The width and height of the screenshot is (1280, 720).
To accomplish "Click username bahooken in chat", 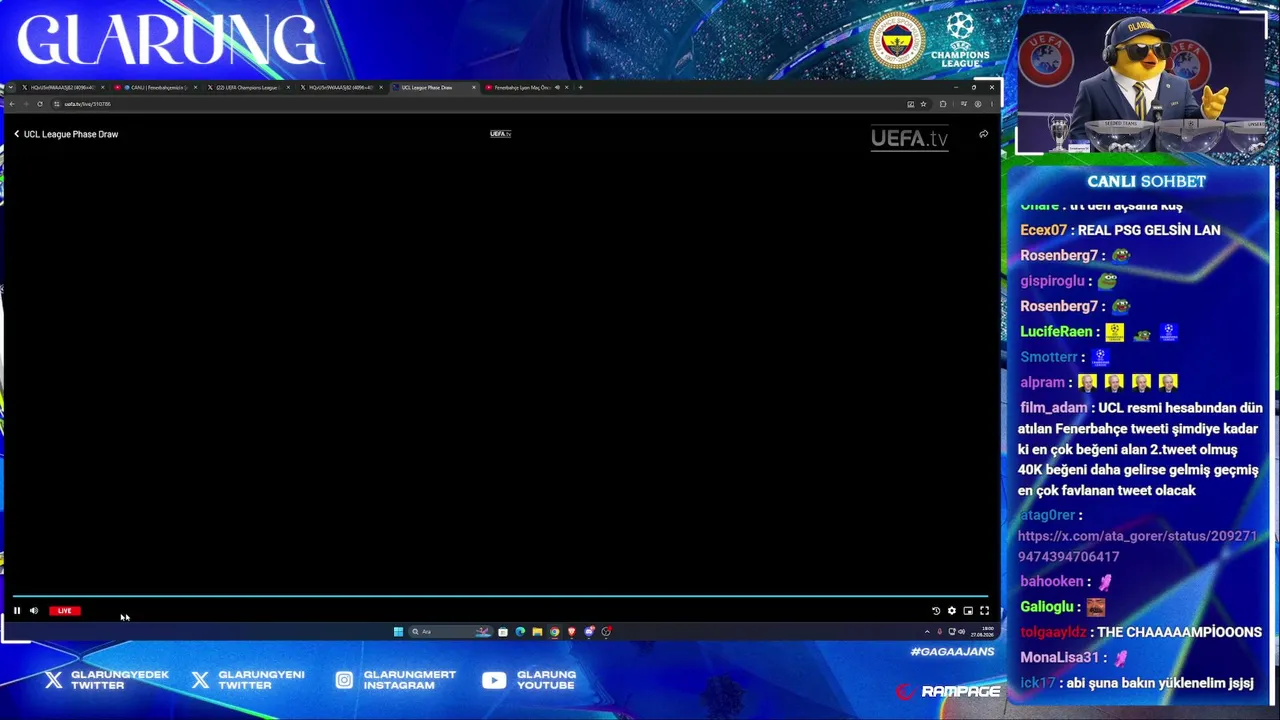I will (x=1052, y=581).
